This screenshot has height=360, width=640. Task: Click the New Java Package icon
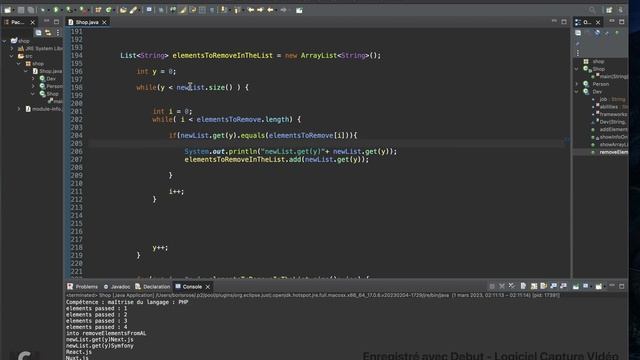point(98,10)
